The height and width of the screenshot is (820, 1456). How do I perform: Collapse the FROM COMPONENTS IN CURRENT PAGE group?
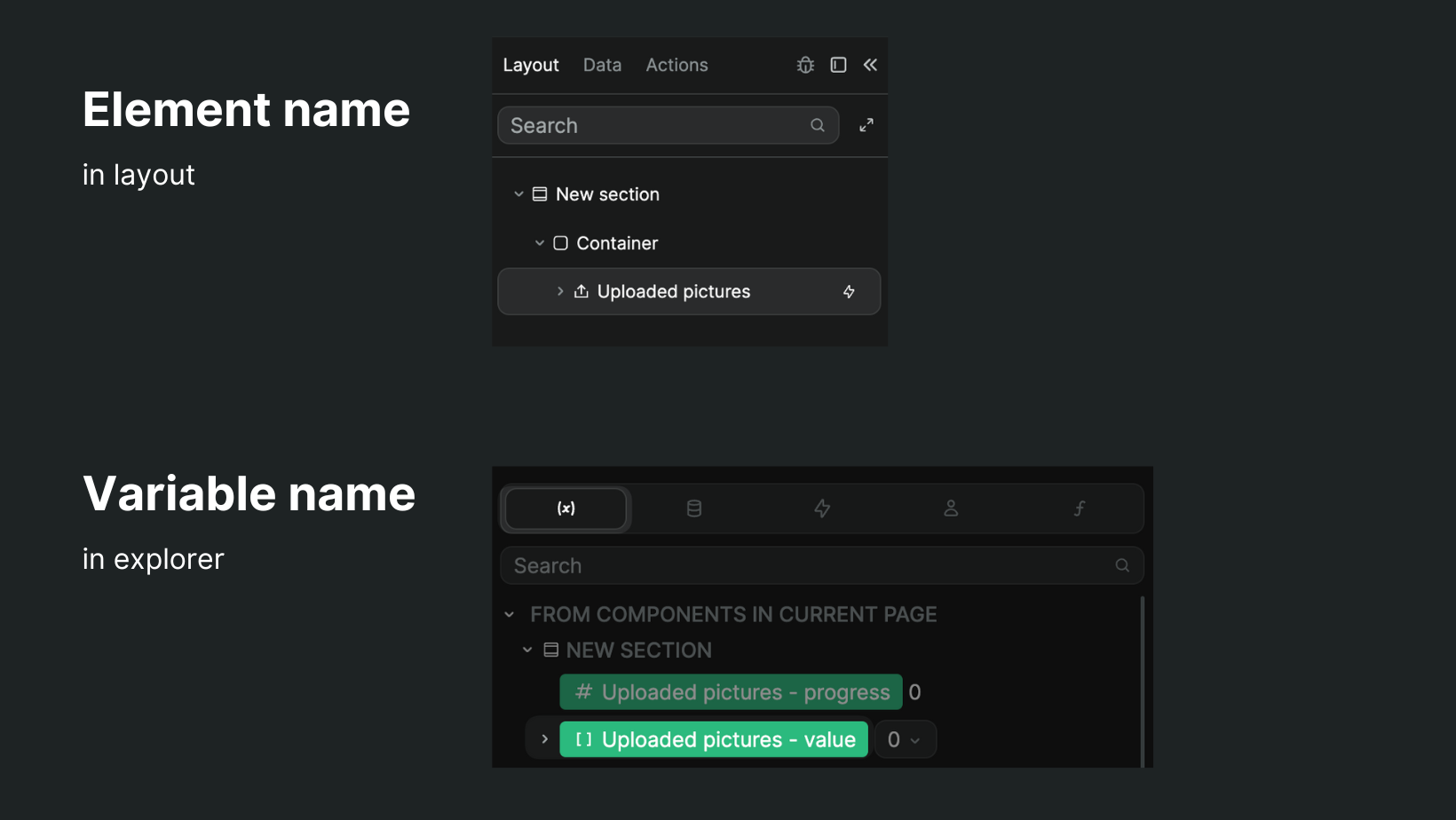point(510,613)
